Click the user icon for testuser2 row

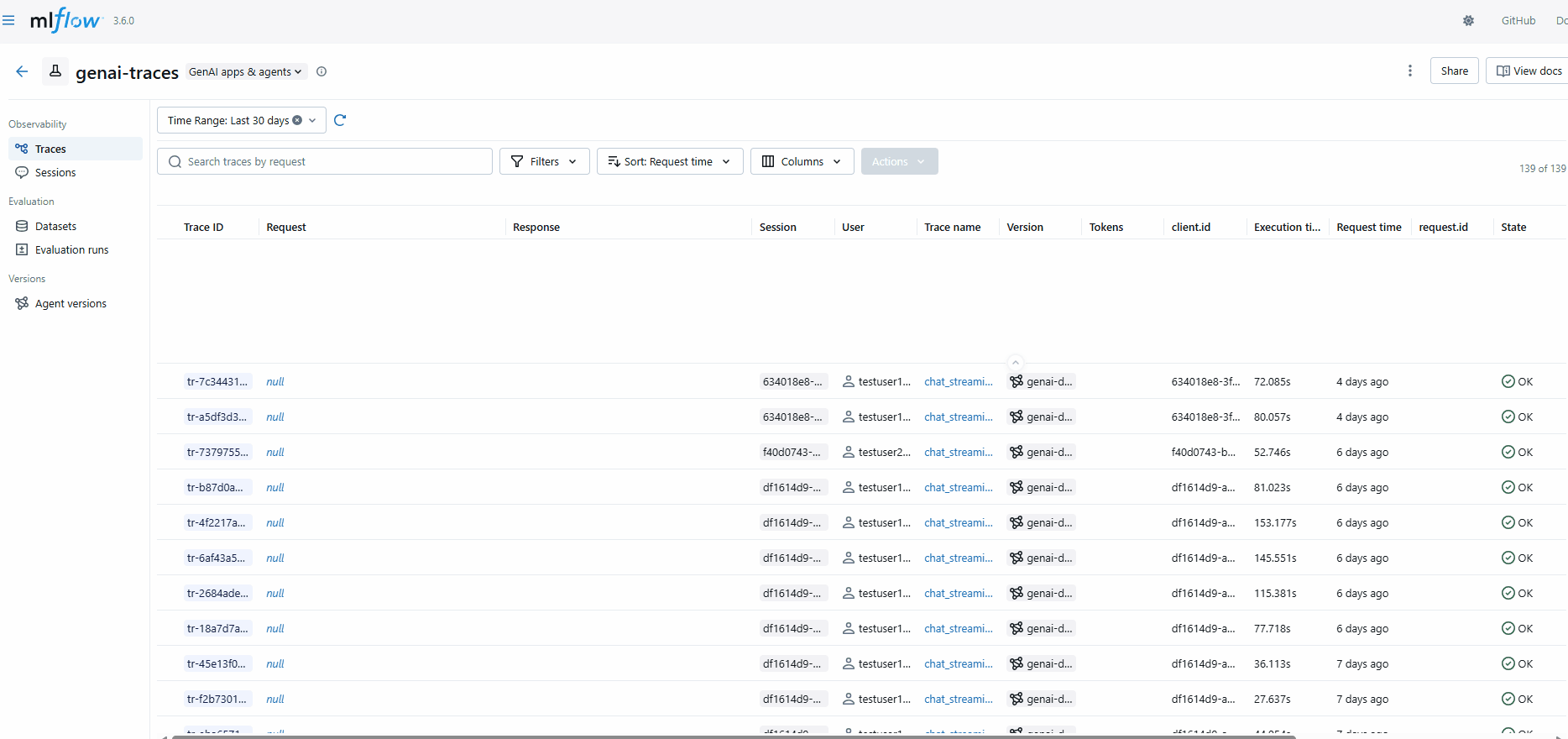pyautogui.click(x=849, y=452)
